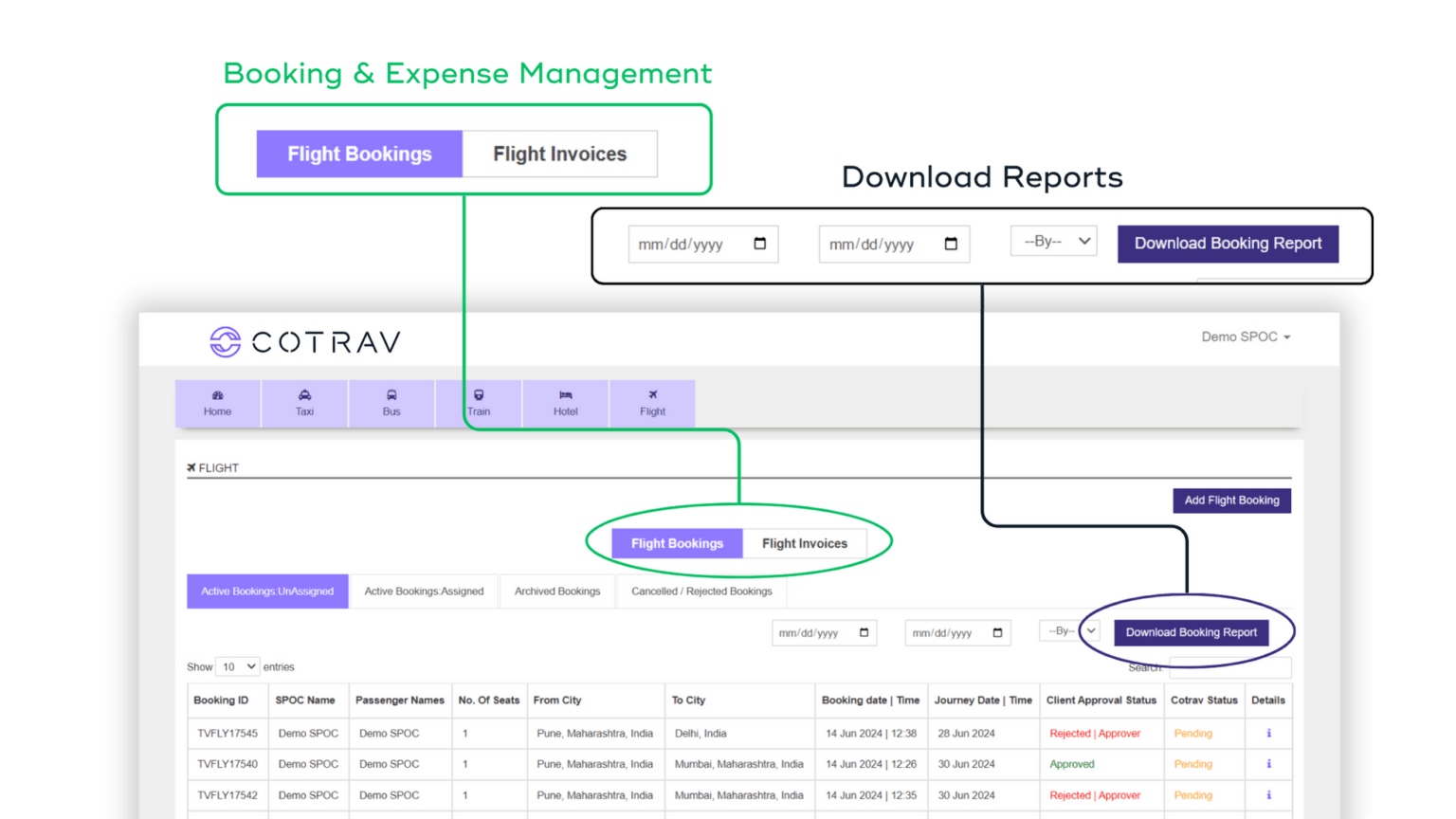Click booking ID TVFLY17542 cell

click(227, 795)
